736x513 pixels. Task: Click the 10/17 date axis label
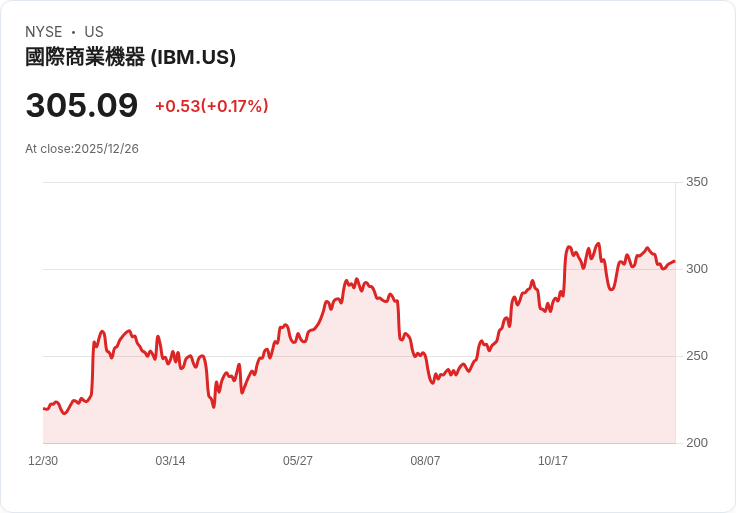click(552, 461)
